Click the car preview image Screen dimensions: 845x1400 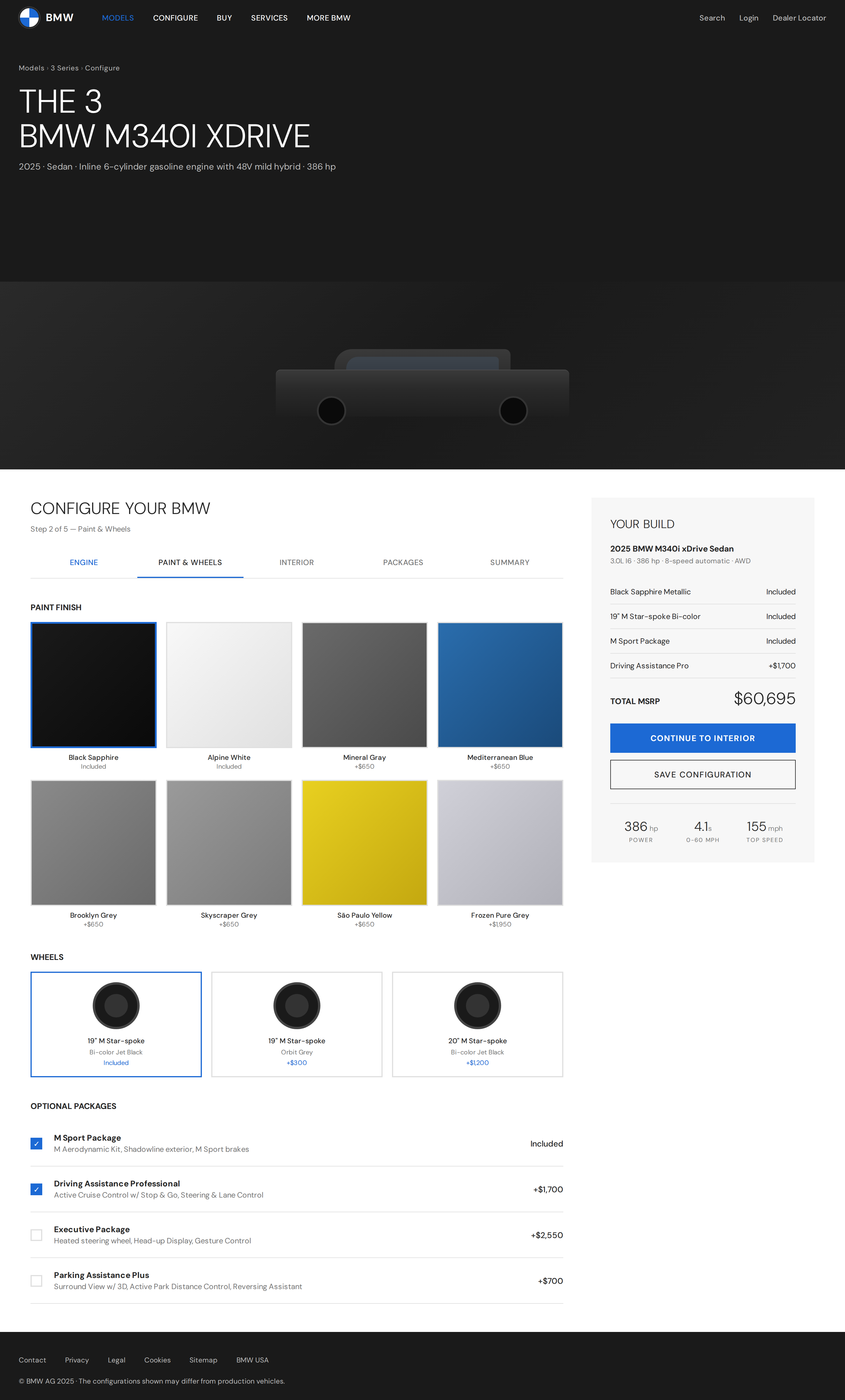pos(422,386)
